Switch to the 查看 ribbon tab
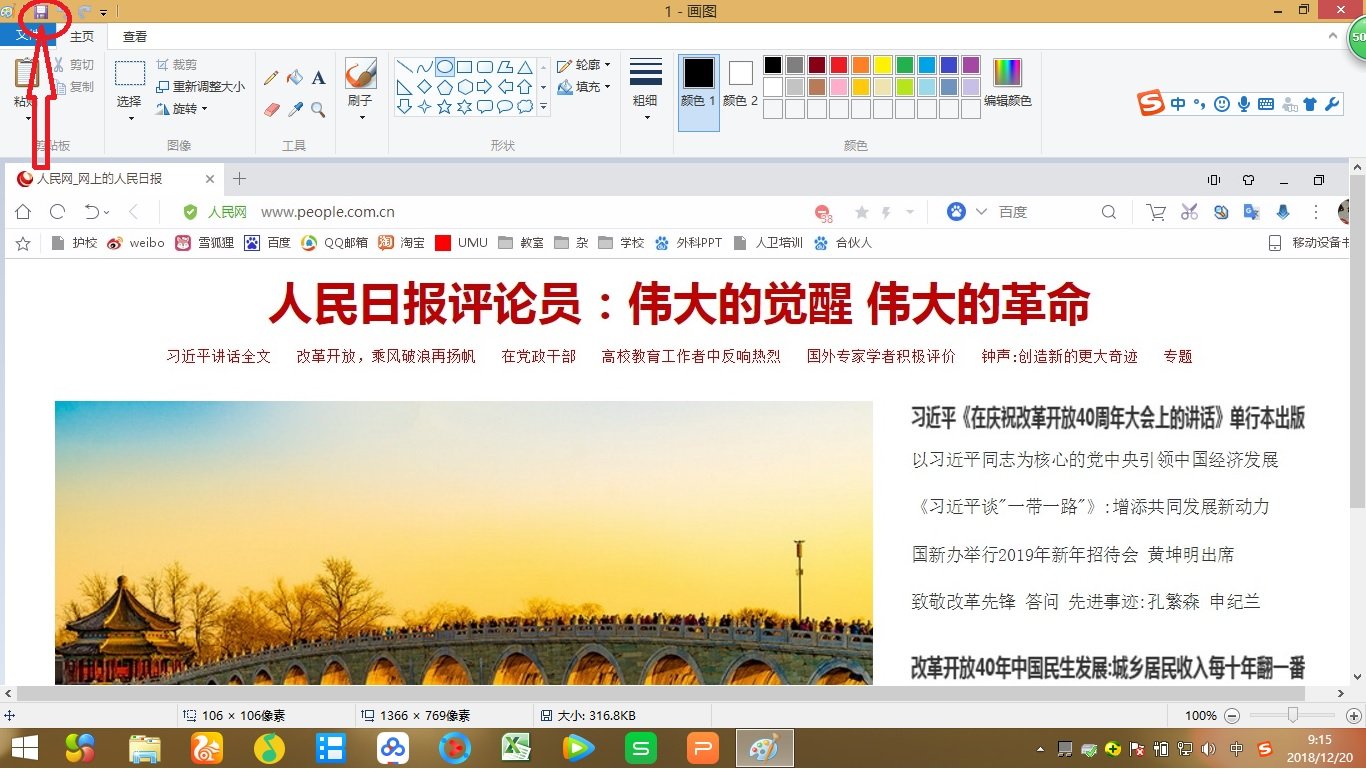 point(133,35)
